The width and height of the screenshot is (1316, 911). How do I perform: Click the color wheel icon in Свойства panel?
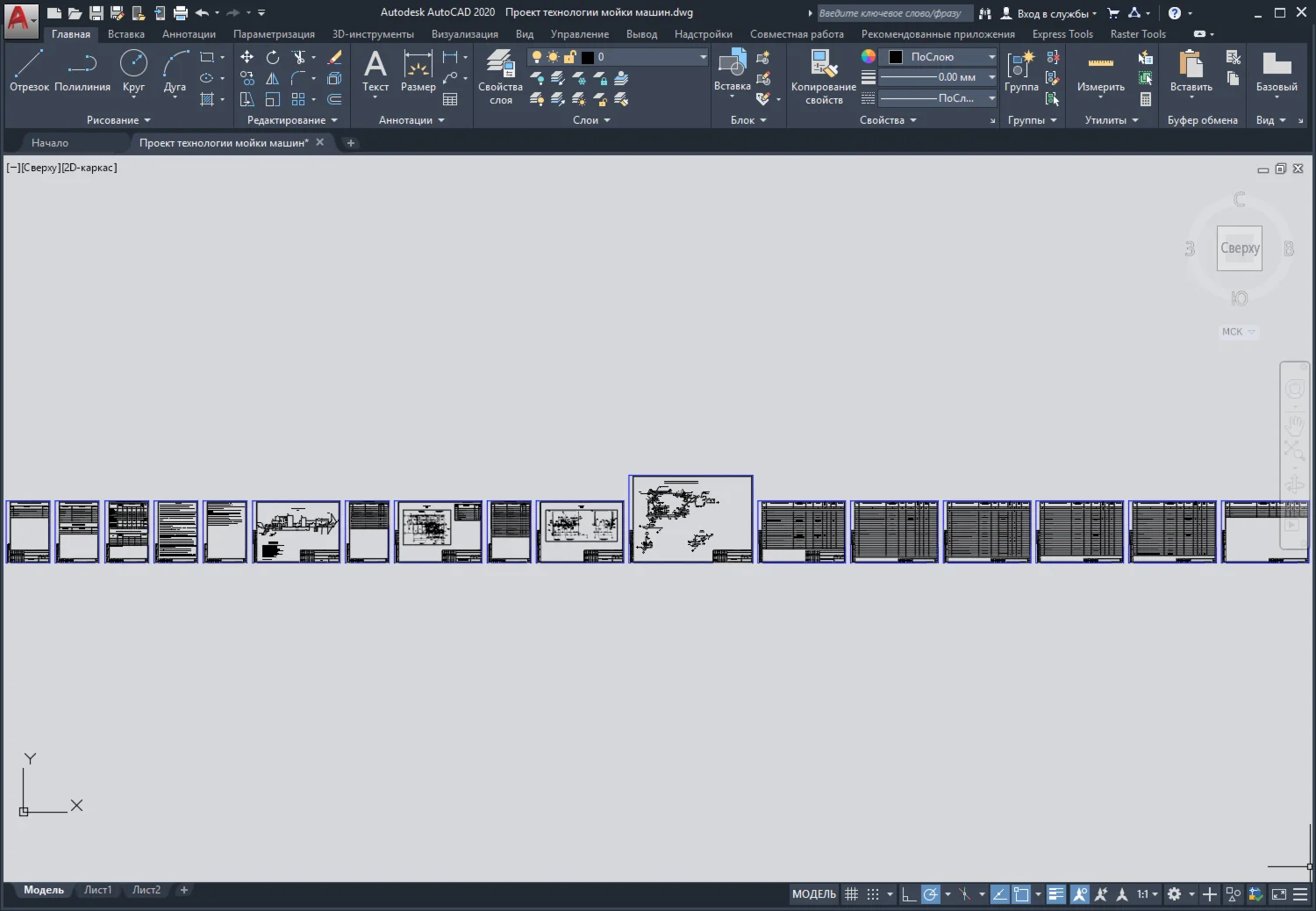[x=868, y=56]
